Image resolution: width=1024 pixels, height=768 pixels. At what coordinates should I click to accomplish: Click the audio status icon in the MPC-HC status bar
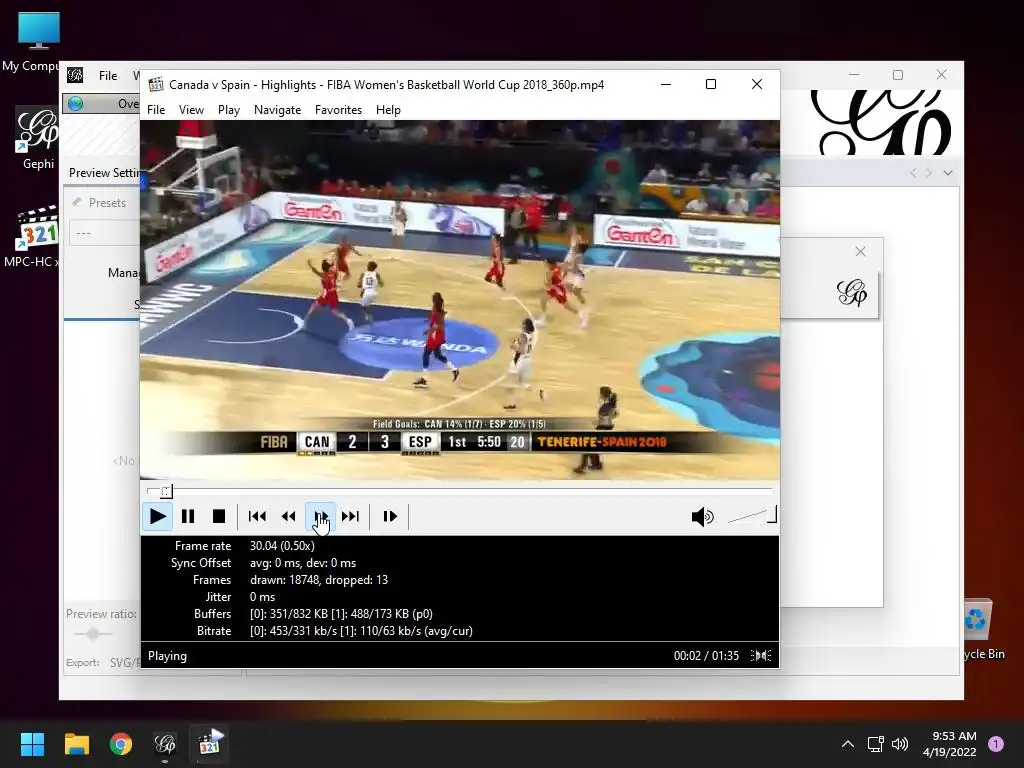click(x=761, y=656)
